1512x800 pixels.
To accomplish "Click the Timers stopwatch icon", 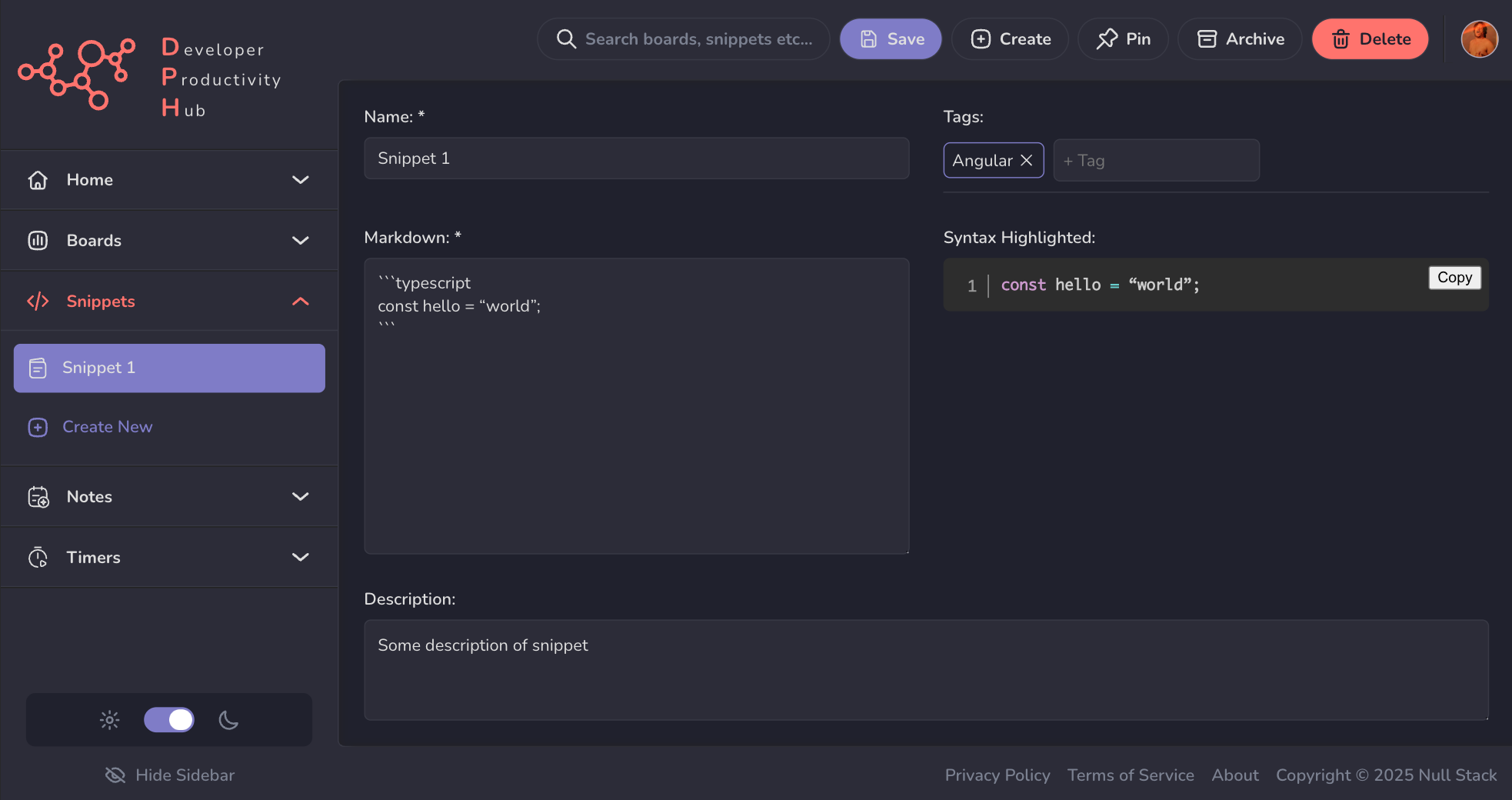I will (x=38, y=557).
